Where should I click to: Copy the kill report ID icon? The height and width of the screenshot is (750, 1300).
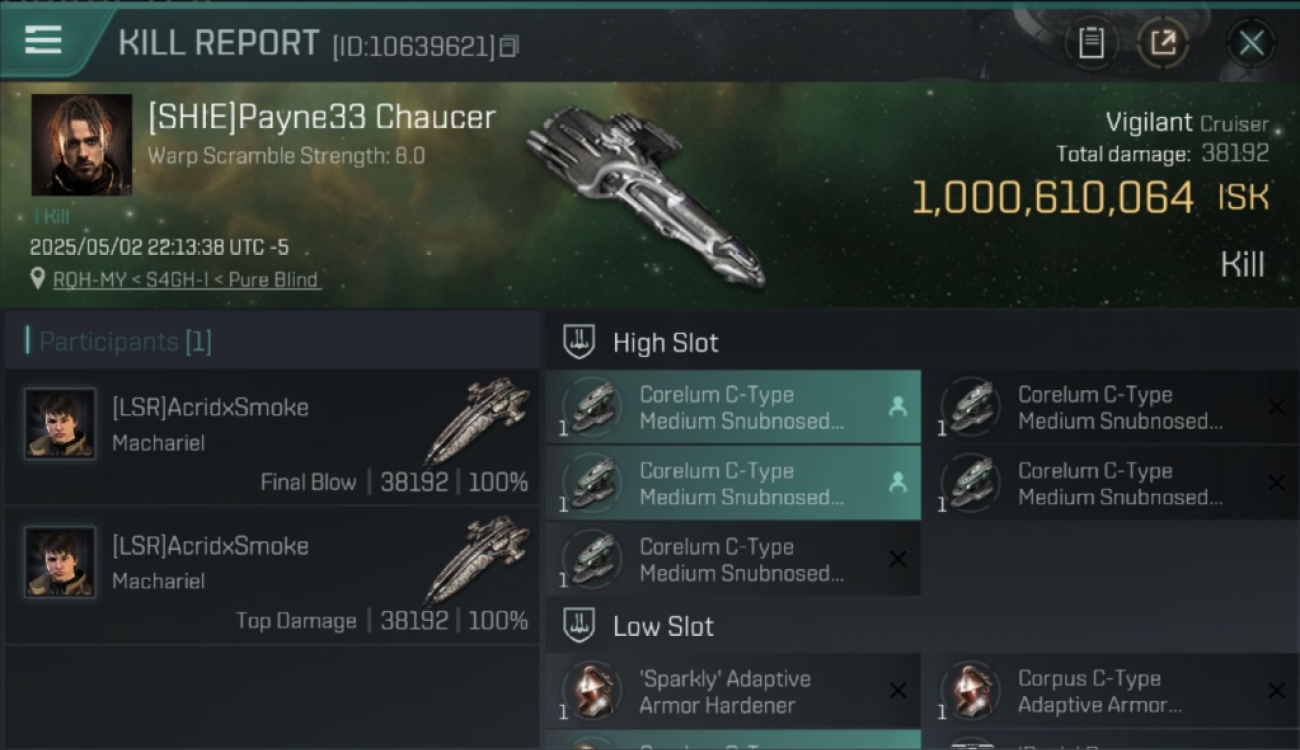pyautogui.click(x=510, y=46)
